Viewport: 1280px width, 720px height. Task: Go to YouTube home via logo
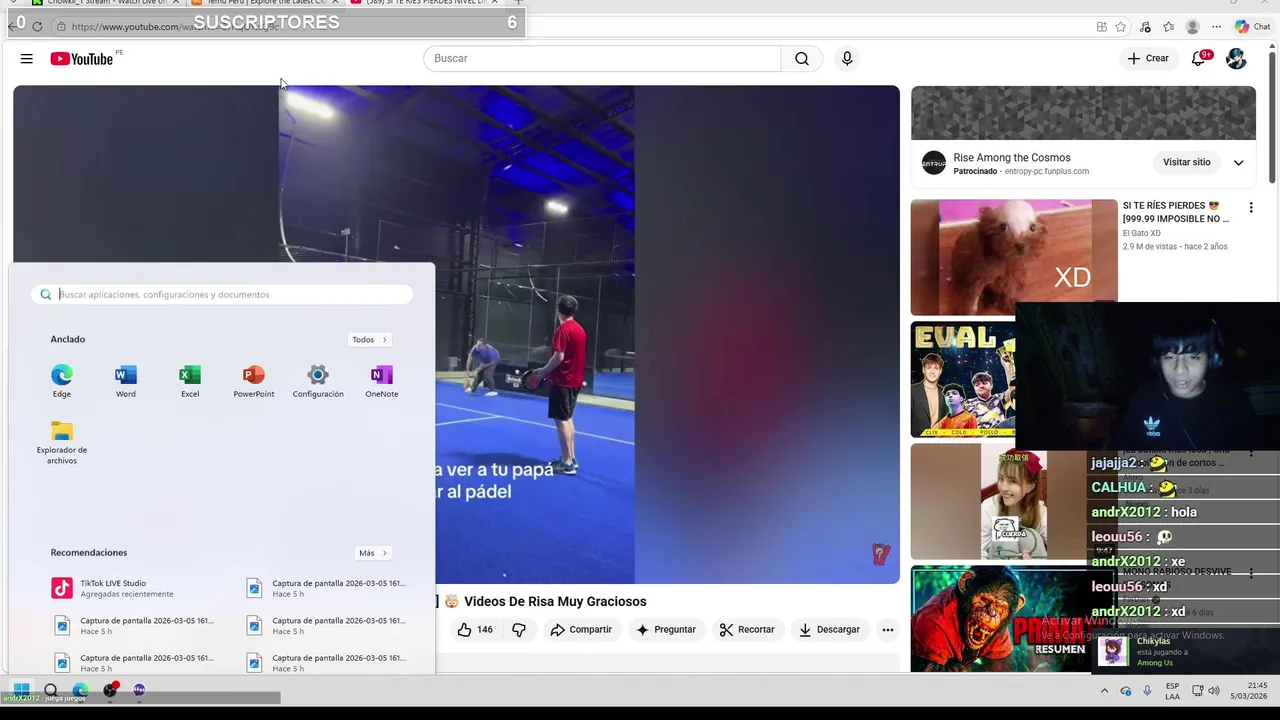click(x=82, y=59)
